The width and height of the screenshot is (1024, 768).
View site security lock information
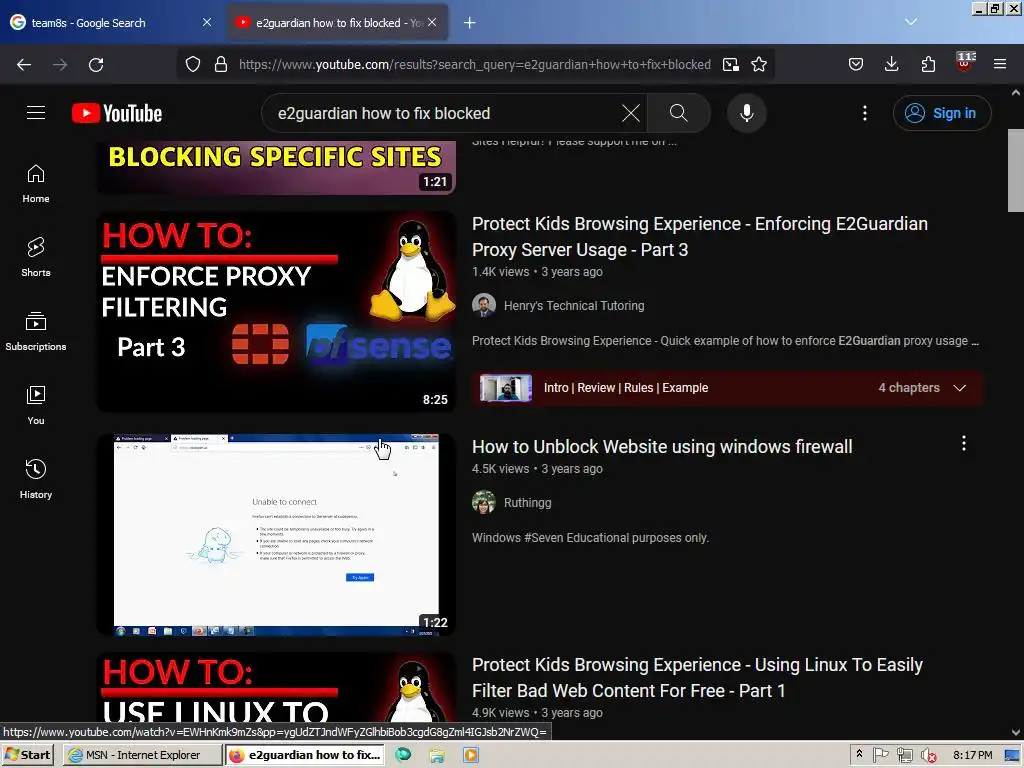click(x=221, y=64)
